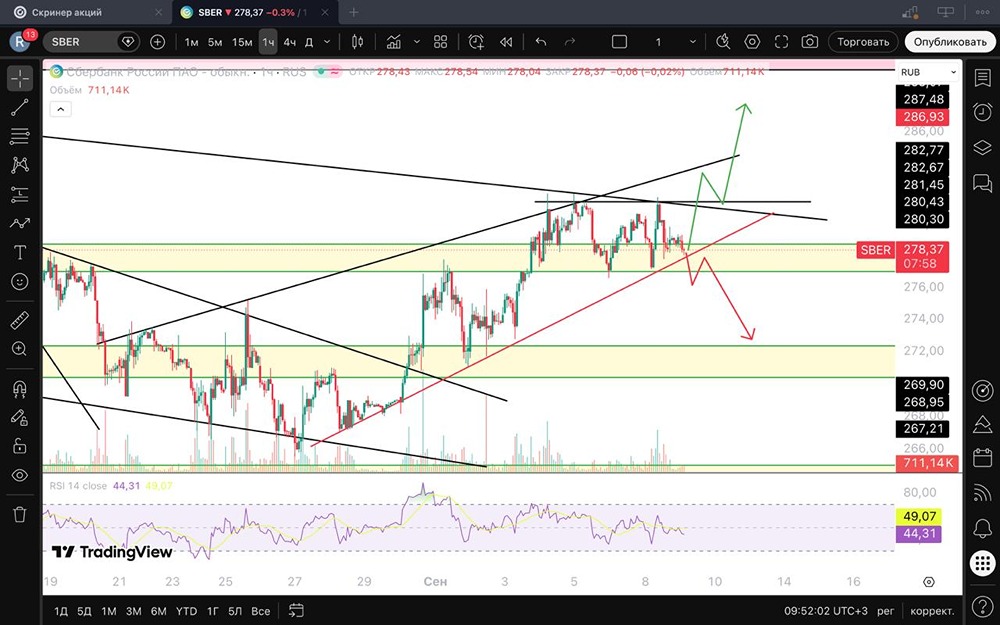Click the Торговать button
This screenshot has height=625, width=1000.
pos(863,42)
